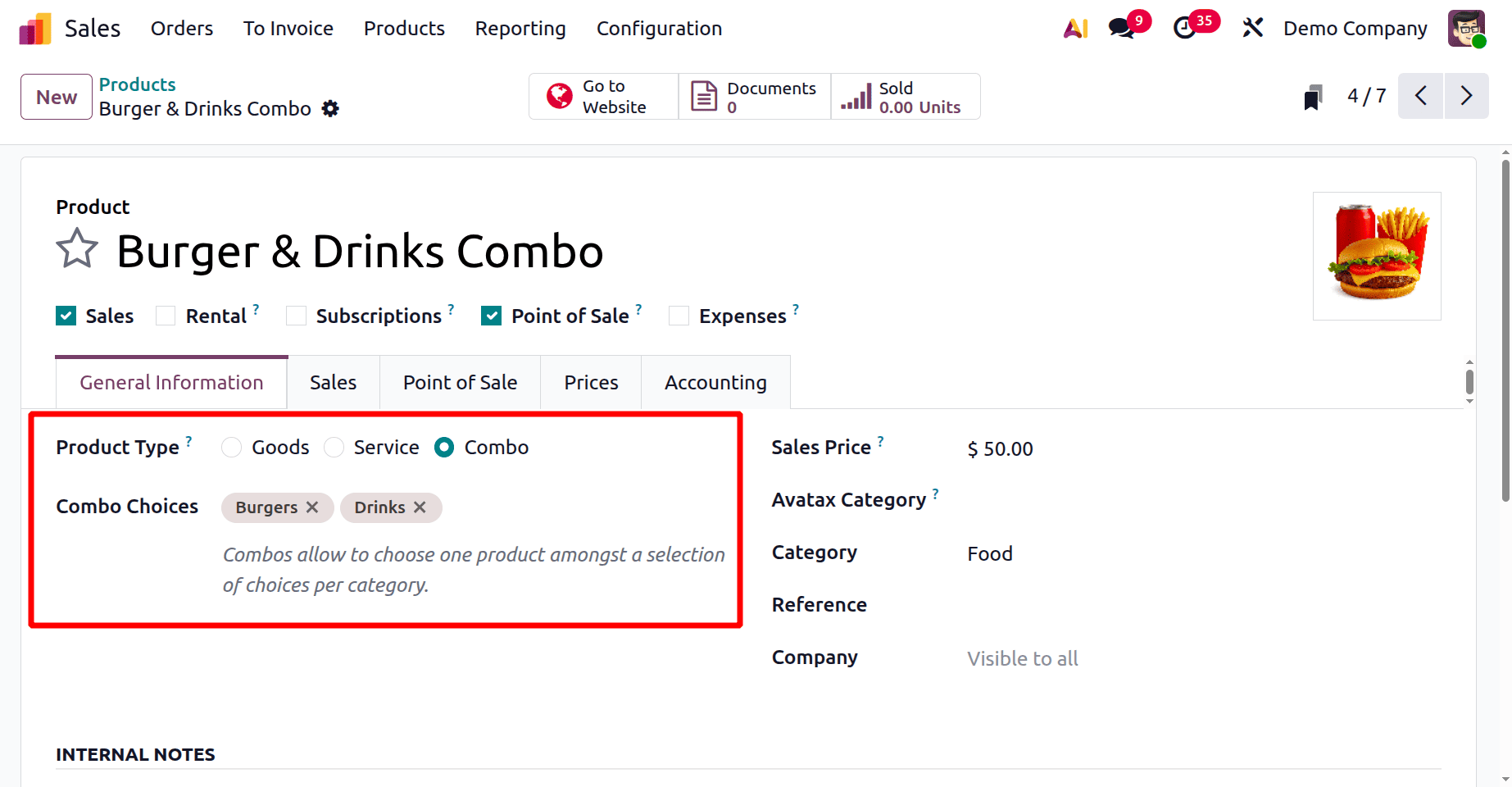
Task: Click the Sales app icon
Action: pyautogui.click(x=34, y=28)
